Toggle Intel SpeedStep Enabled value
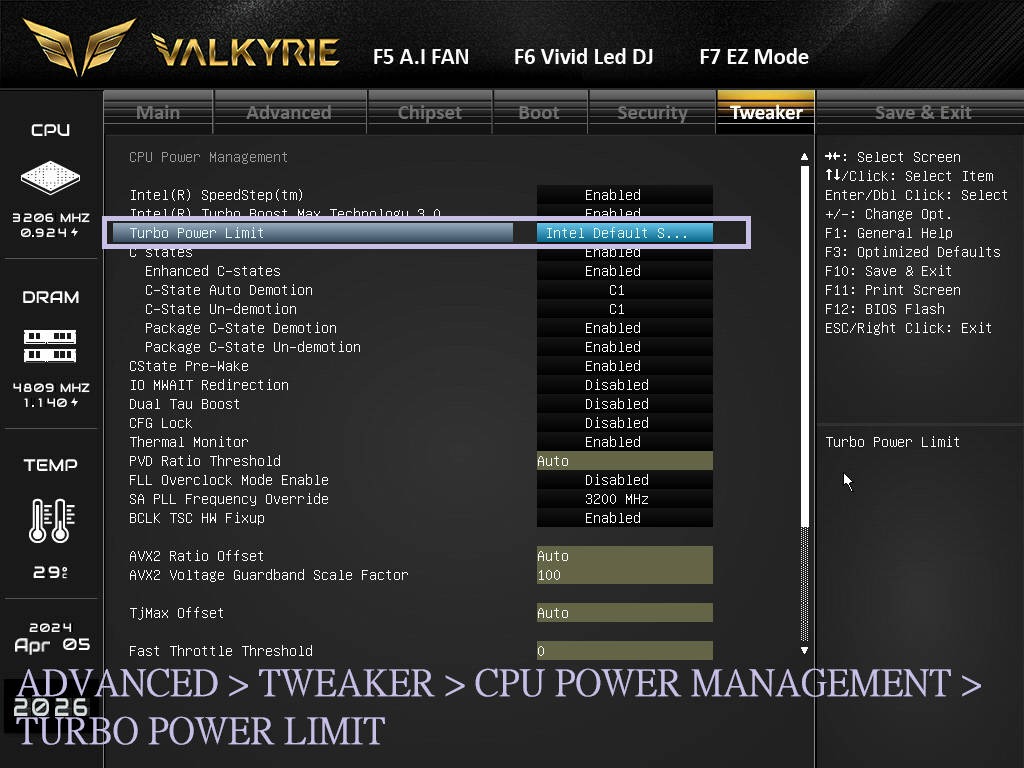Screen dimensions: 1024x768 624,195
